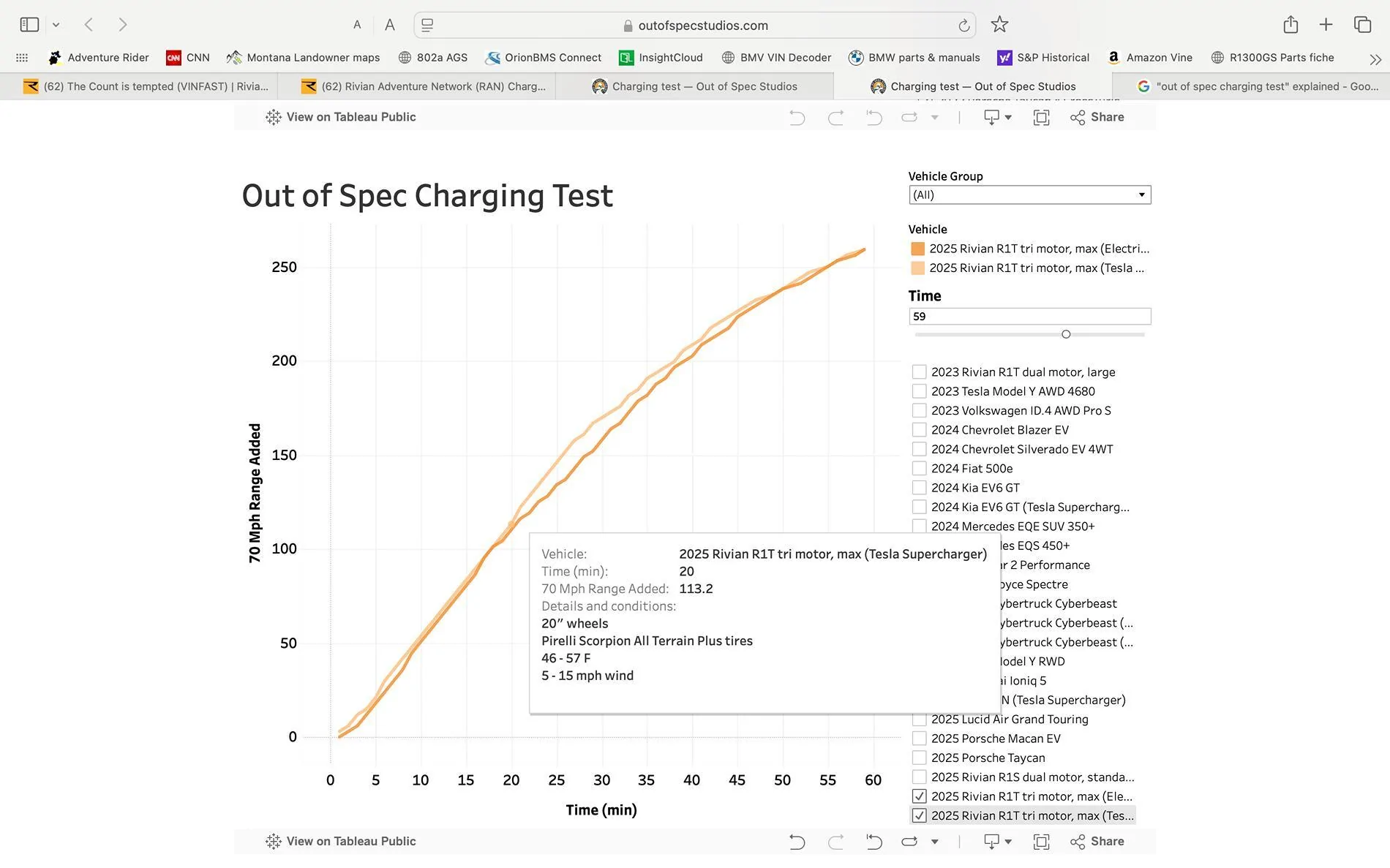
Task: Open View on Tableau Public at bottom
Action: click(341, 842)
